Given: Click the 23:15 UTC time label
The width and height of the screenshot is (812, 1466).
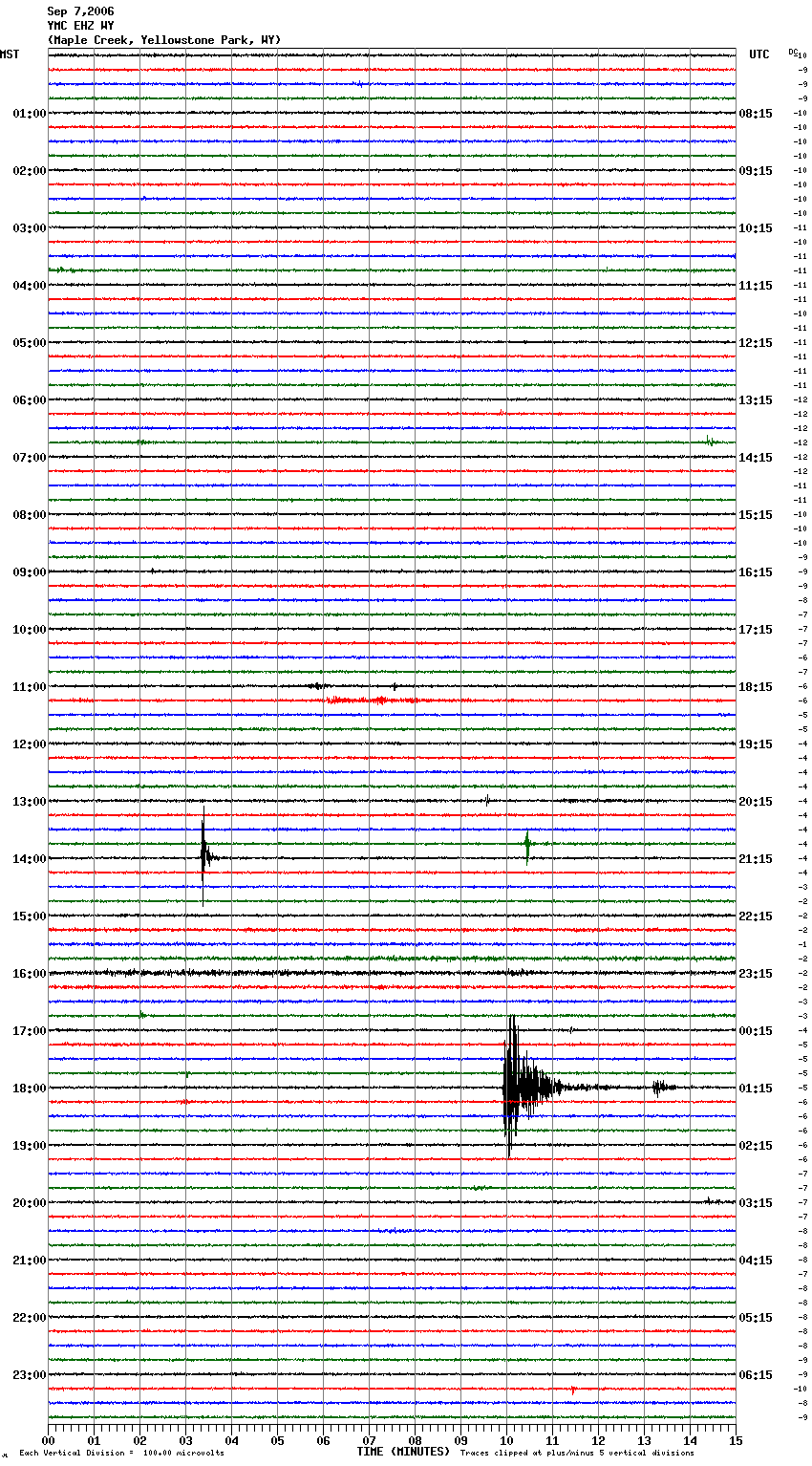Looking at the screenshot, I should pos(756,974).
